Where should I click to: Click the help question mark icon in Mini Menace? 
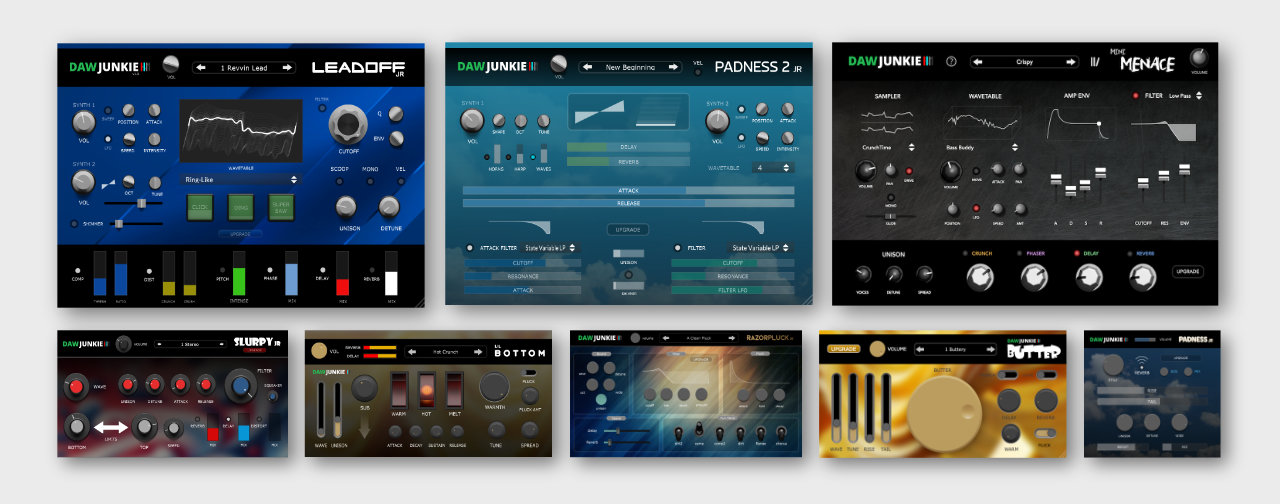951,61
